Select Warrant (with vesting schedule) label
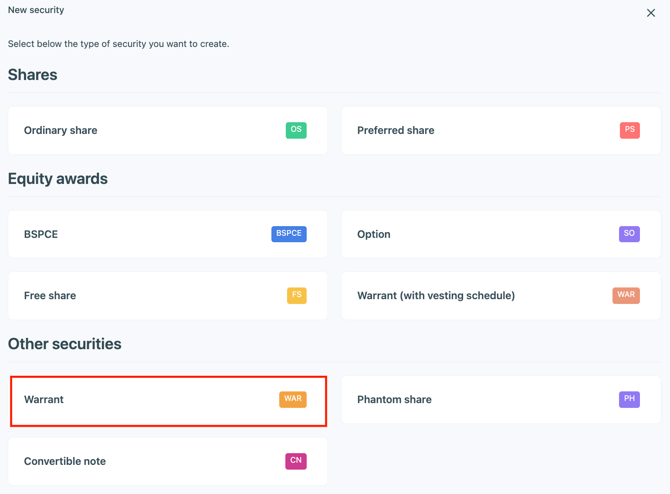Viewport: 670px width, 494px height. (x=436, y=296)
